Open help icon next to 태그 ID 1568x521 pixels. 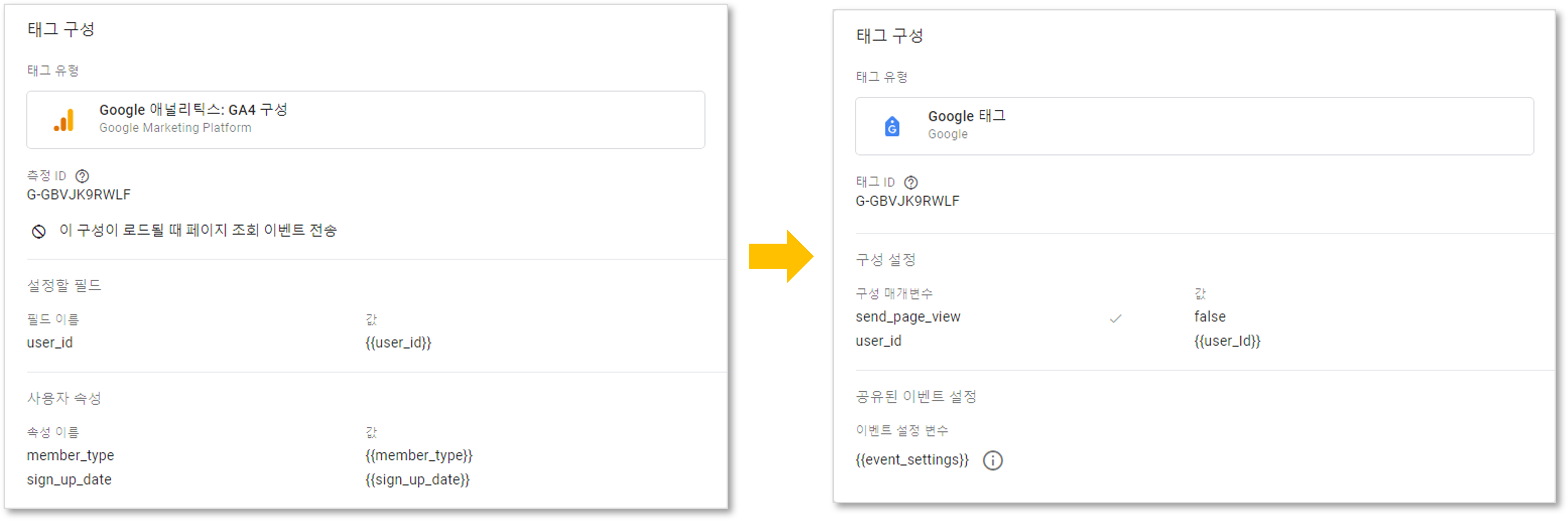point(910,182)
